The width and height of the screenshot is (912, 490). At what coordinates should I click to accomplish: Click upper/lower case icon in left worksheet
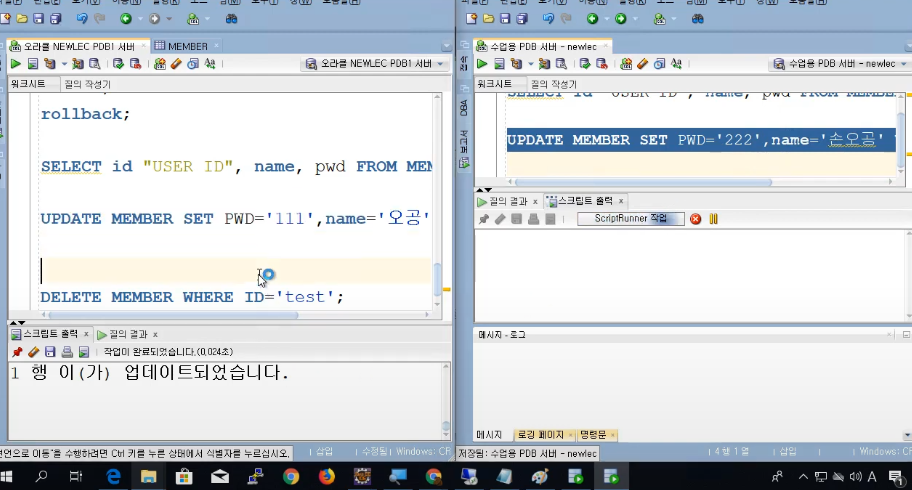point(210,64)
